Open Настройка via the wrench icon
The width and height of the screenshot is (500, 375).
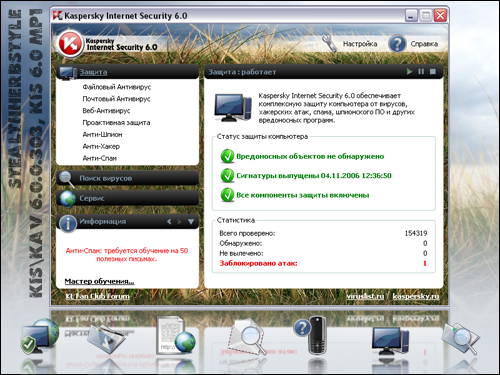coord(330,43)
